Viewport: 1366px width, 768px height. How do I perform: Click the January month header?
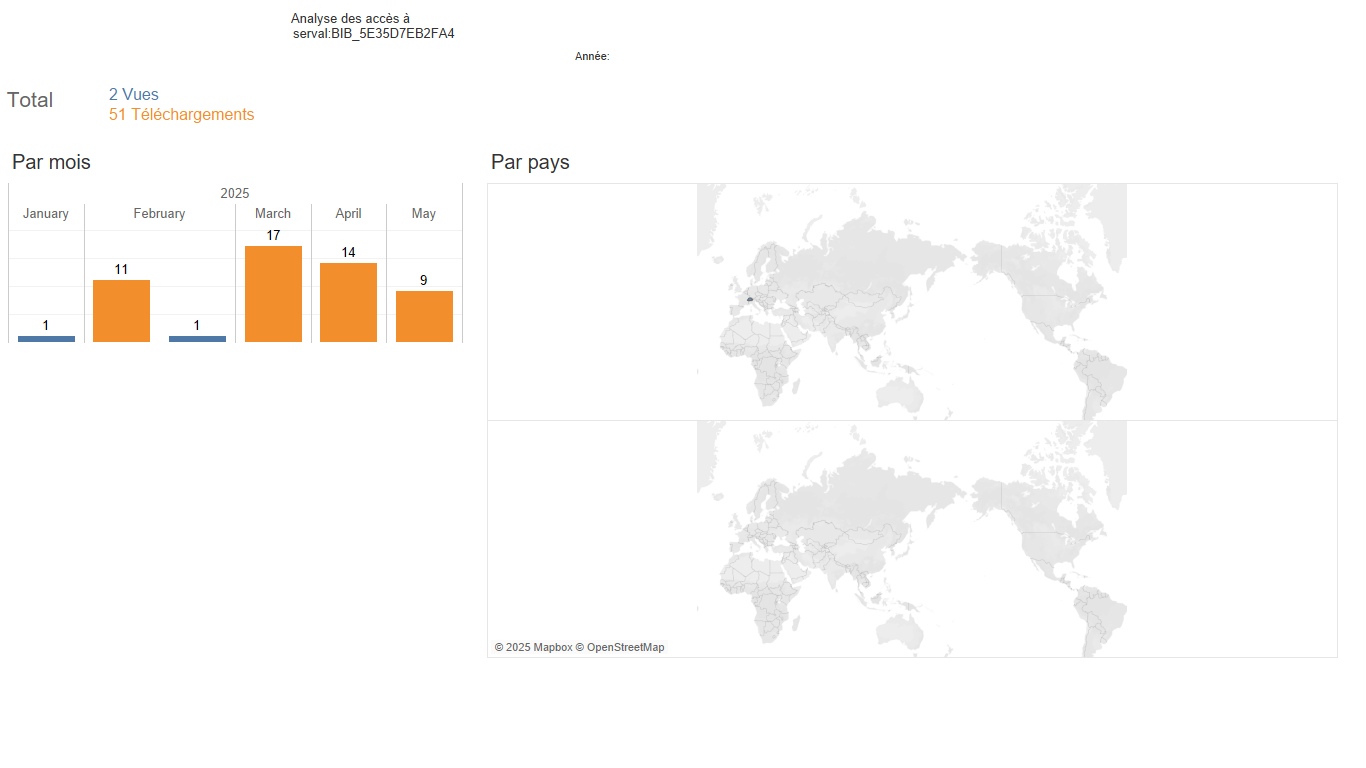[46, 213]
